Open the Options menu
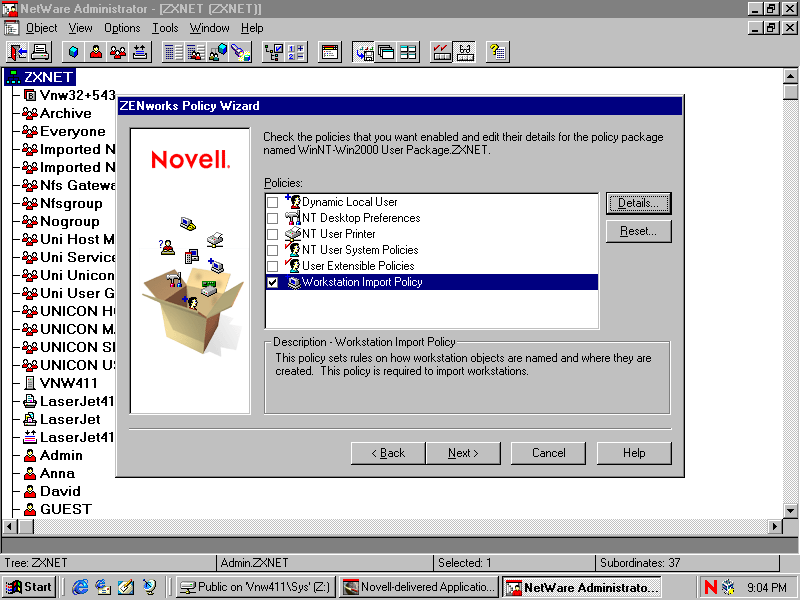This screenshot has height=600, width=800. point(122,28)
